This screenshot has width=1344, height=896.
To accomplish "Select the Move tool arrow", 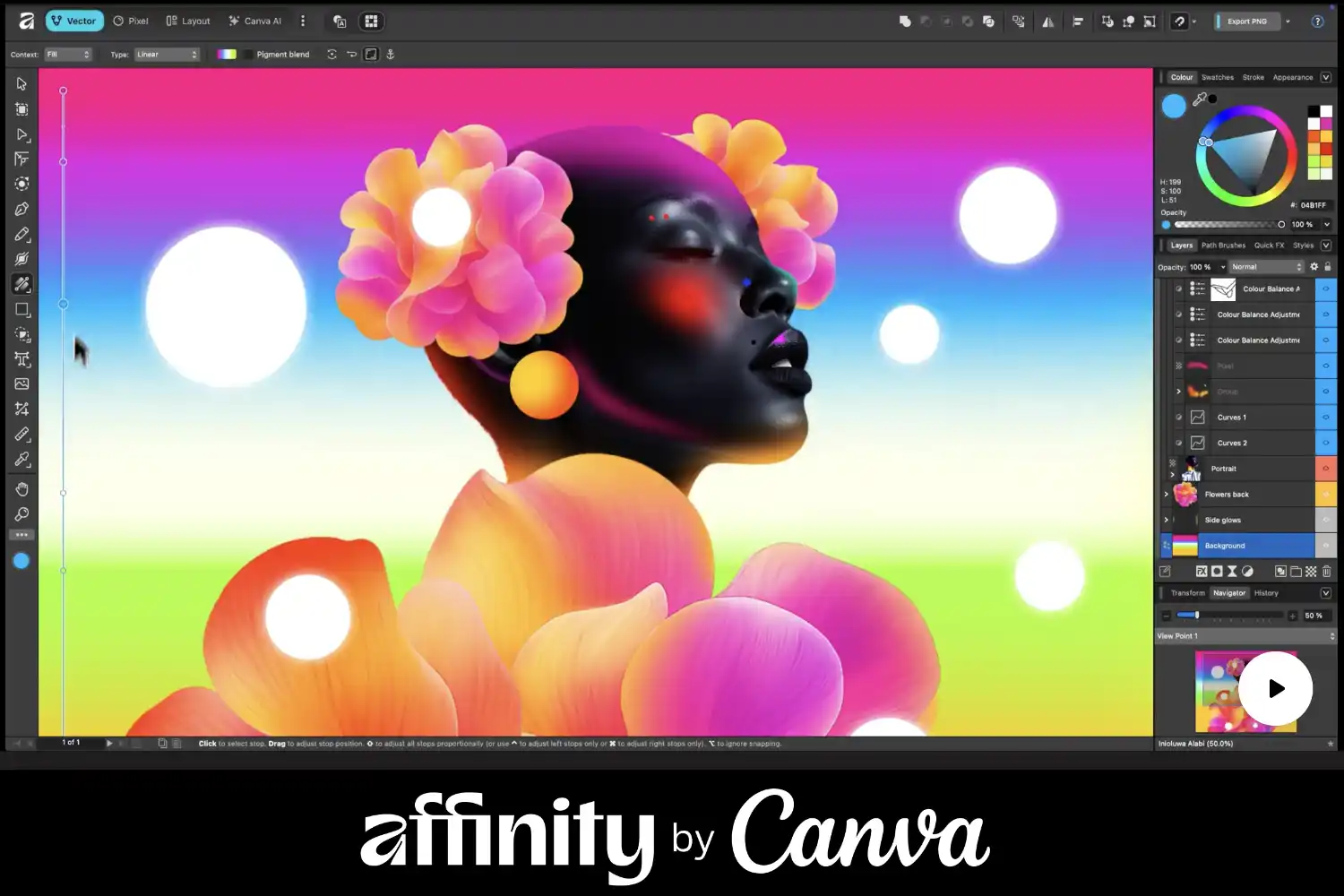I will 22,84.
